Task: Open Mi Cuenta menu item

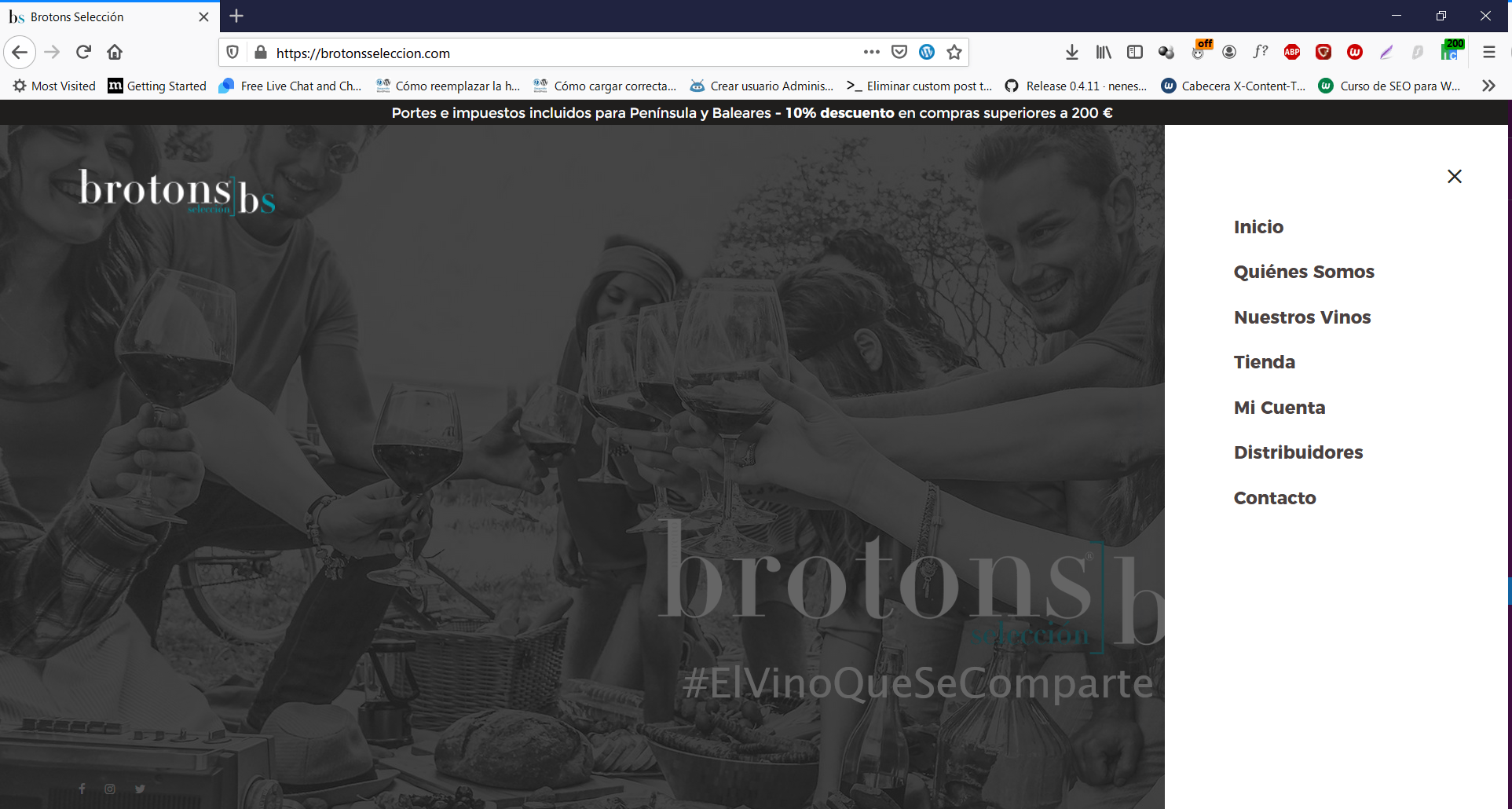Action: point(1280,408)
